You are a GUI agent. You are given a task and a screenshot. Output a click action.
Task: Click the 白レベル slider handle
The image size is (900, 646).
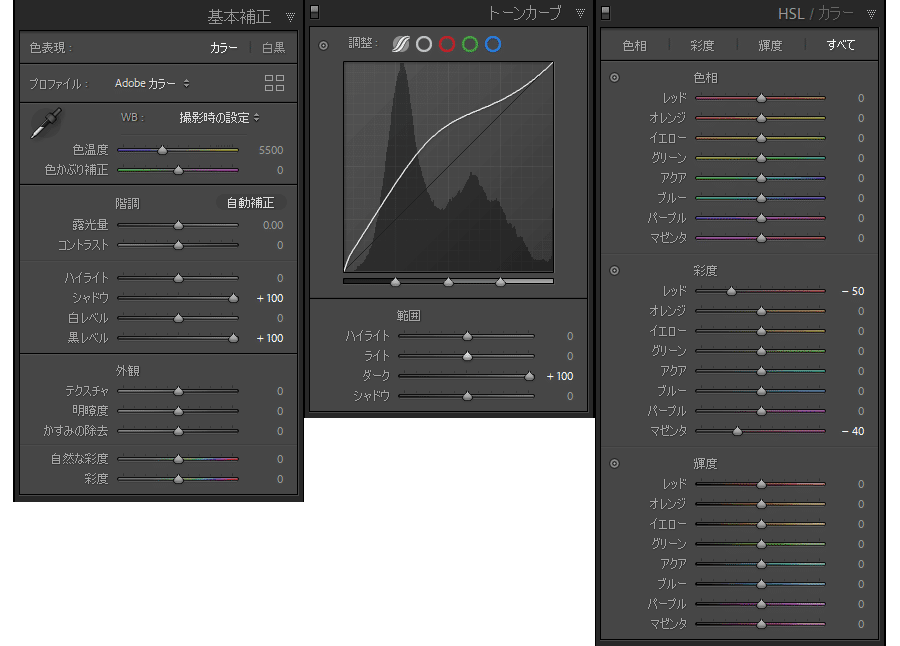click(x=179, y=319)
